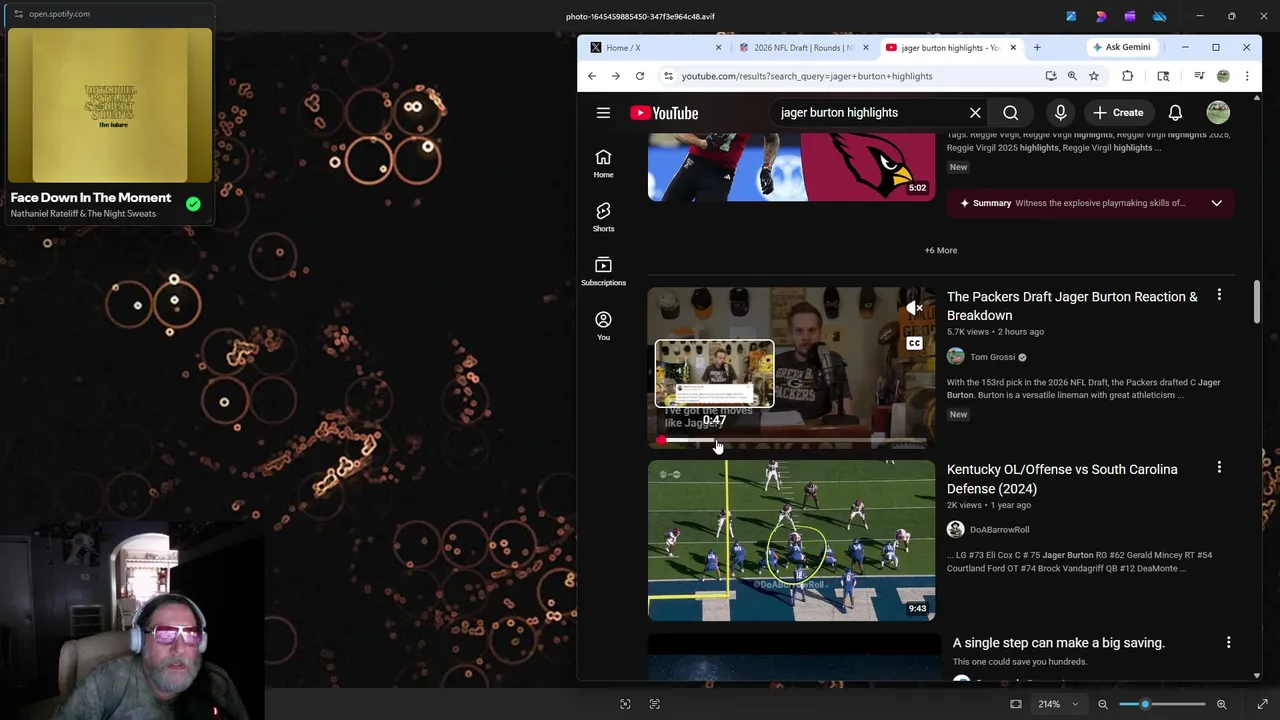This screenshot has width=1280, height=720.
Task: Go to the YouTube logo homepage
Action: [664, 113]
